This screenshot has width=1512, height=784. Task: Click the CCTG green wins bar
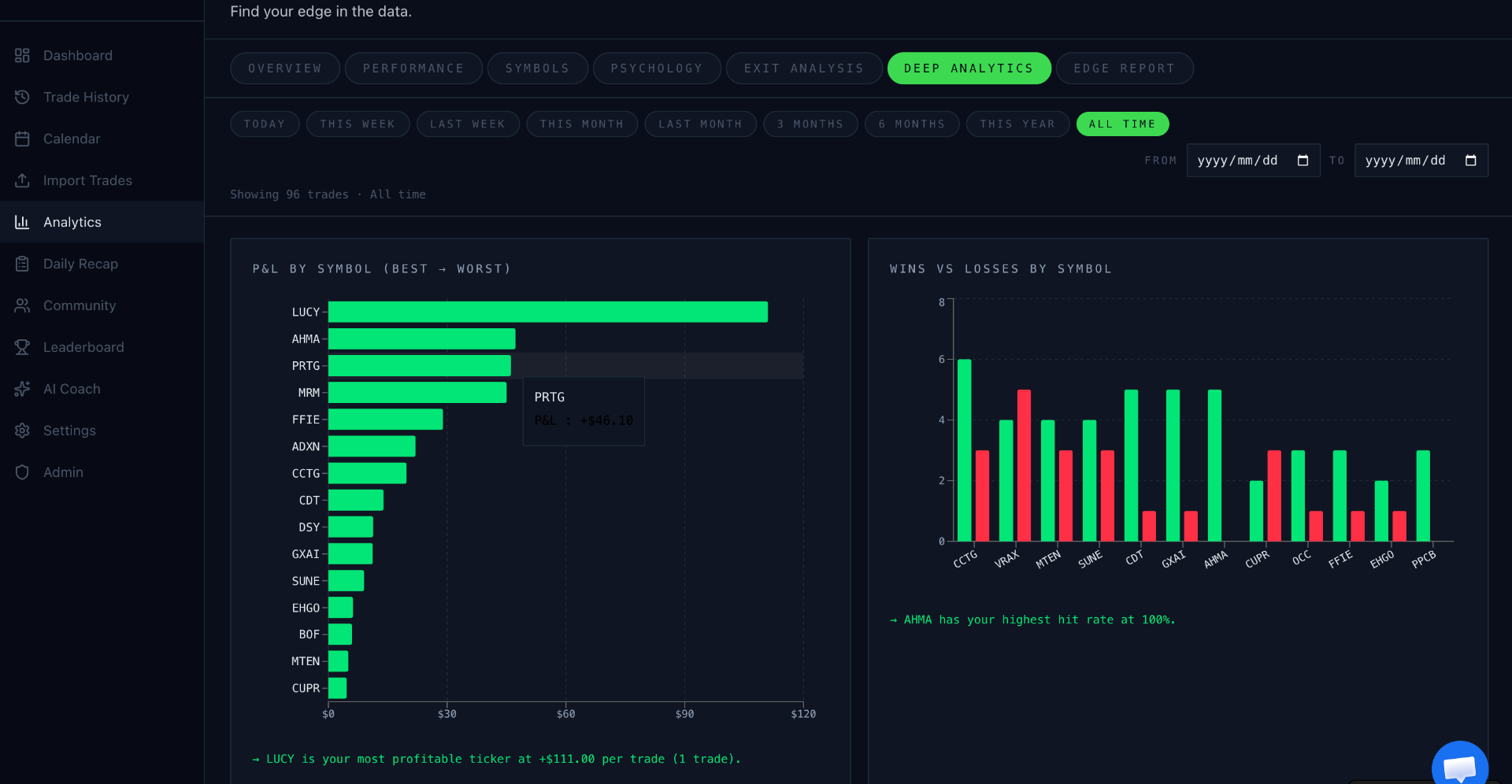pyautogui.click(x=964, y=450)
